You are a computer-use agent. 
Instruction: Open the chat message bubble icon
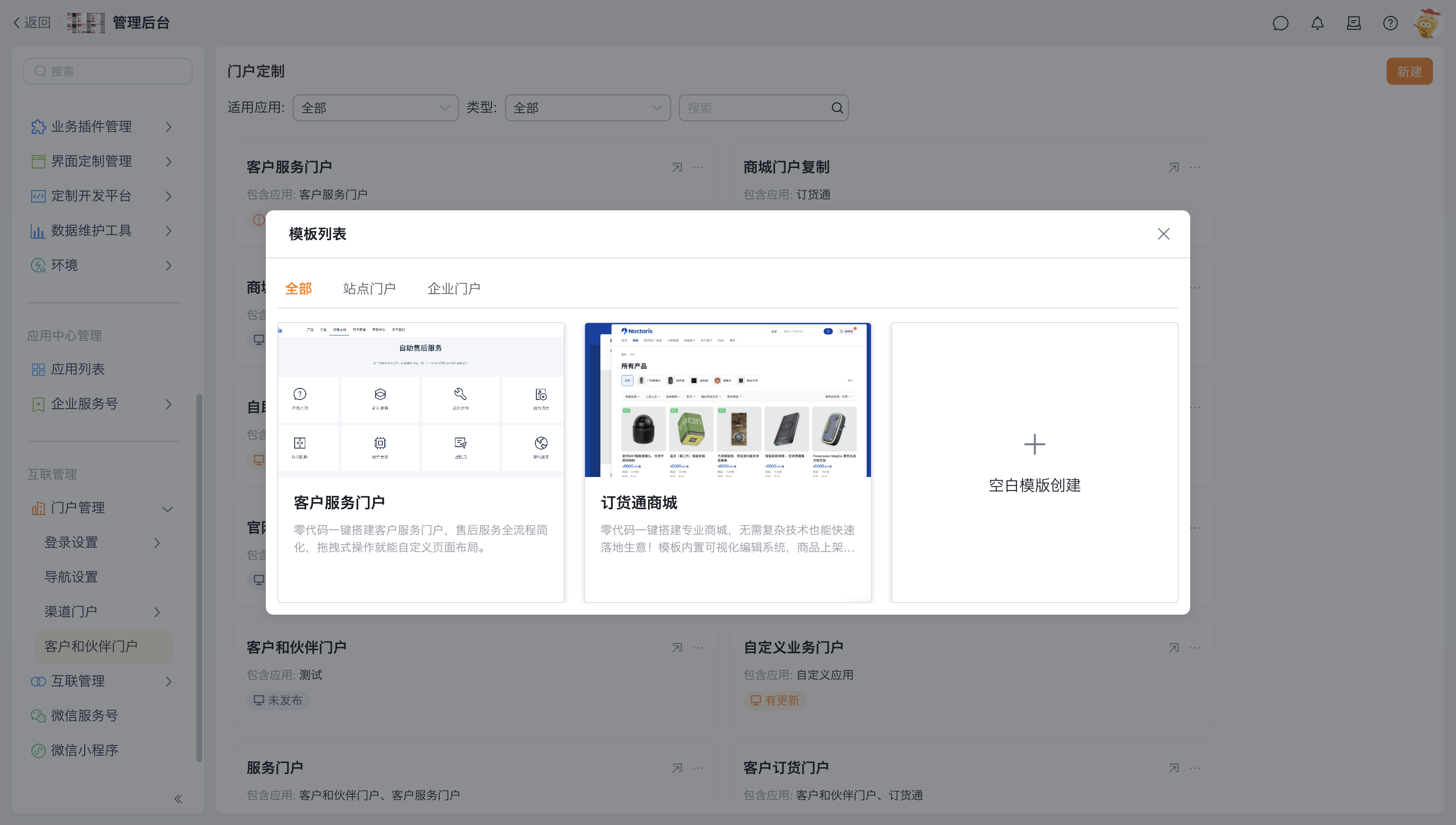point(1280,23)
